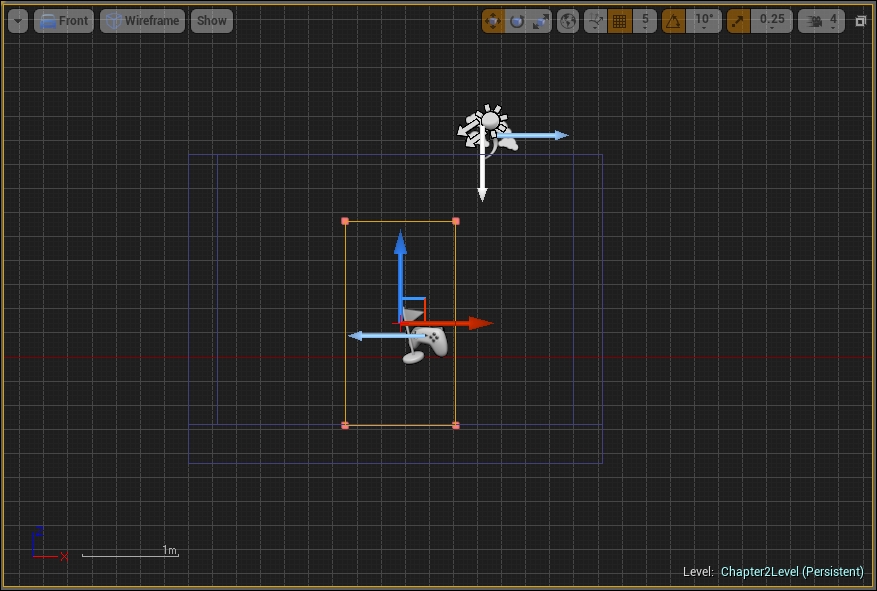Click the Chapter2Level (Persistent) level link
877x591 pixels.
791,572
